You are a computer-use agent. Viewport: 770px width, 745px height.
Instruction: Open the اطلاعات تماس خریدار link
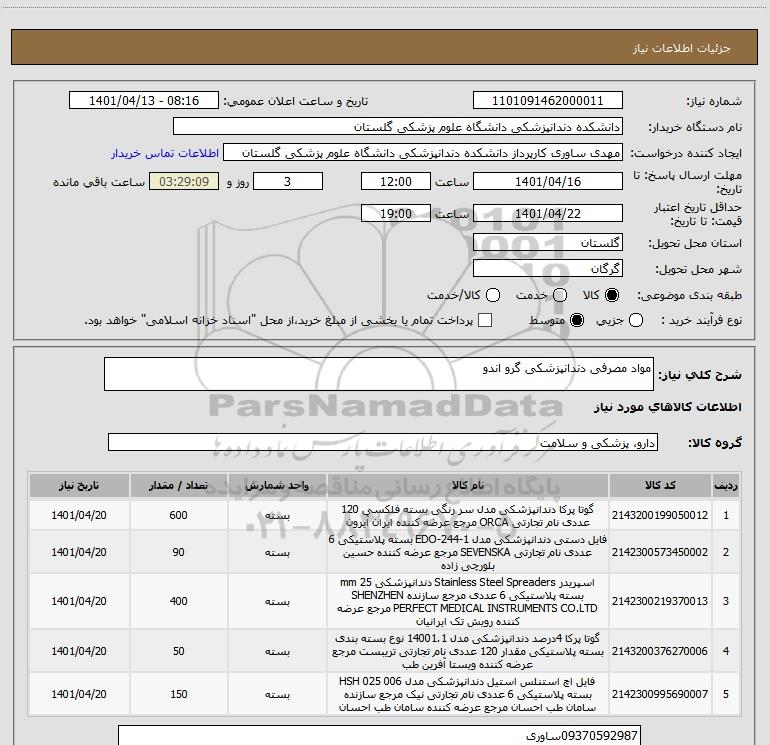click(x=165, y=153)
